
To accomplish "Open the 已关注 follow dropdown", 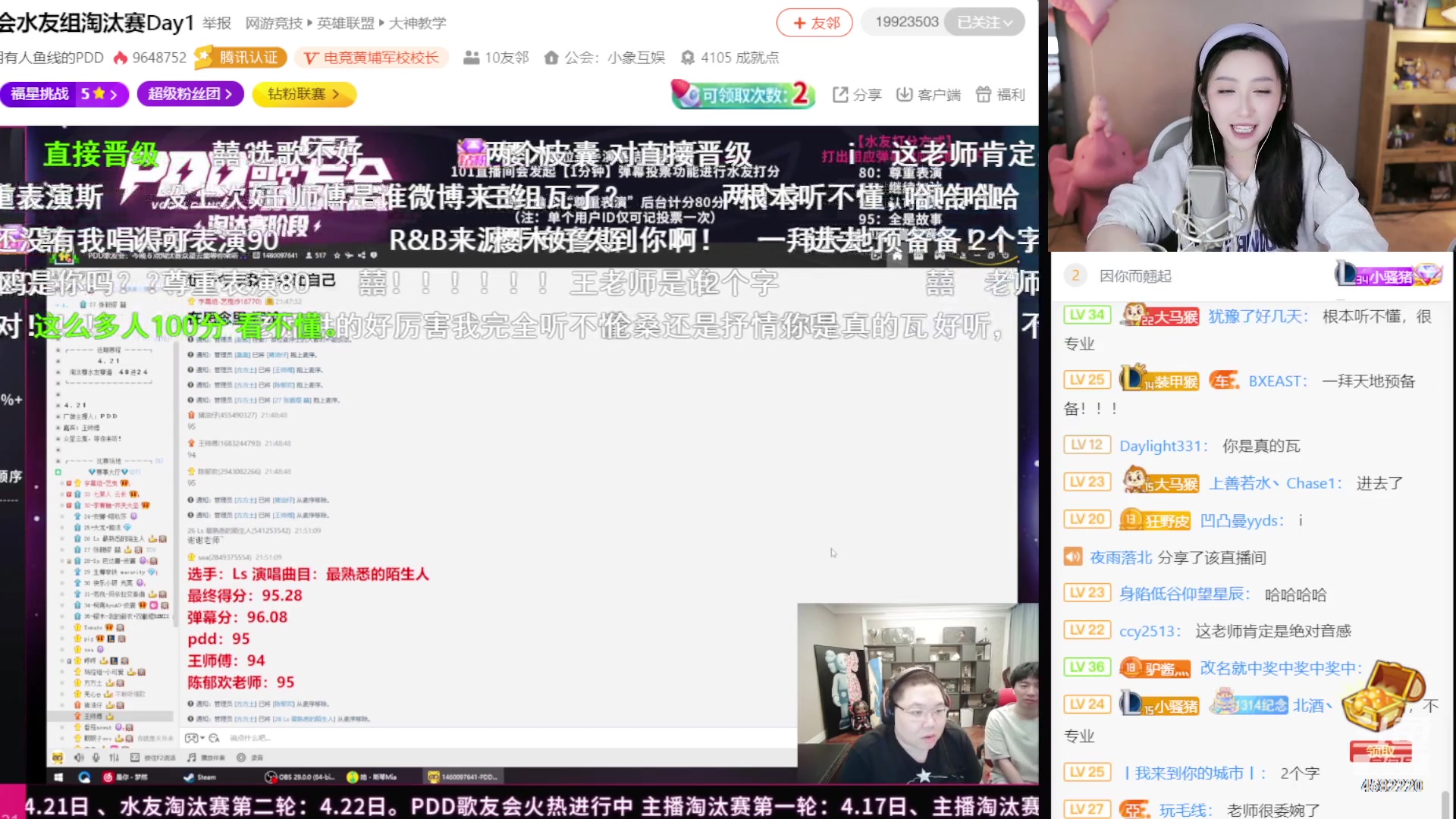I will pos(984,23).
